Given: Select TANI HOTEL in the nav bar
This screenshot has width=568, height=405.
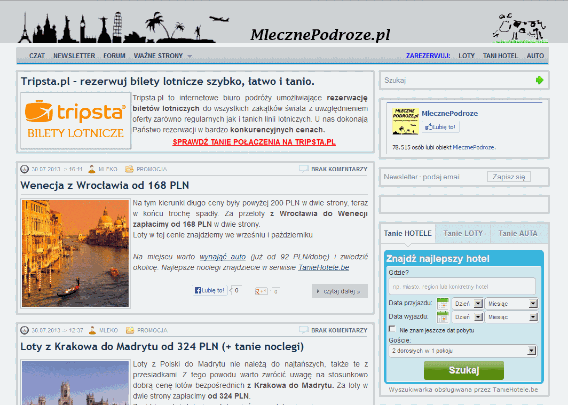Looking at the screenshot, I should click(500, 56).
